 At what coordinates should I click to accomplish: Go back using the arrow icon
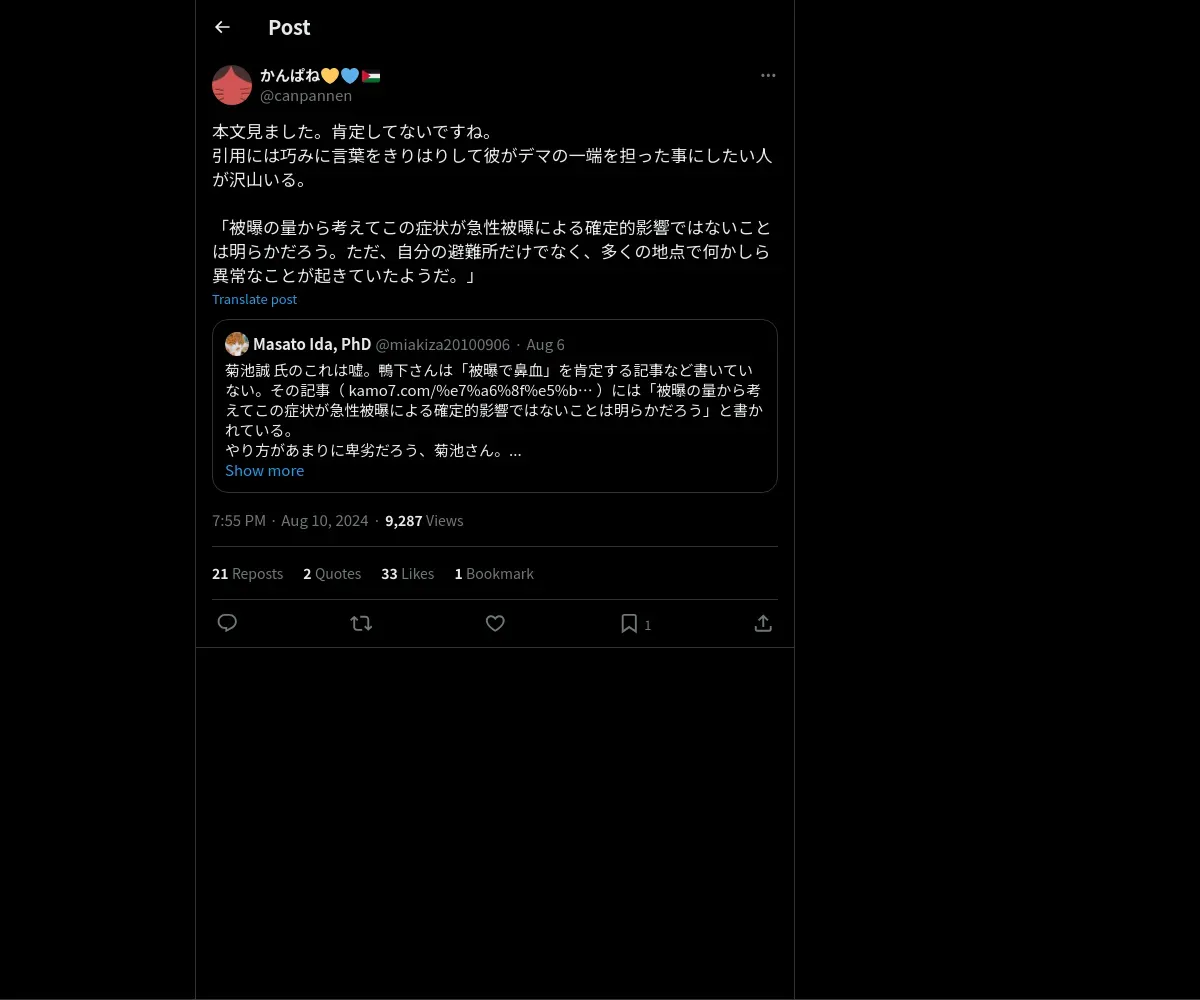point(222,27)
